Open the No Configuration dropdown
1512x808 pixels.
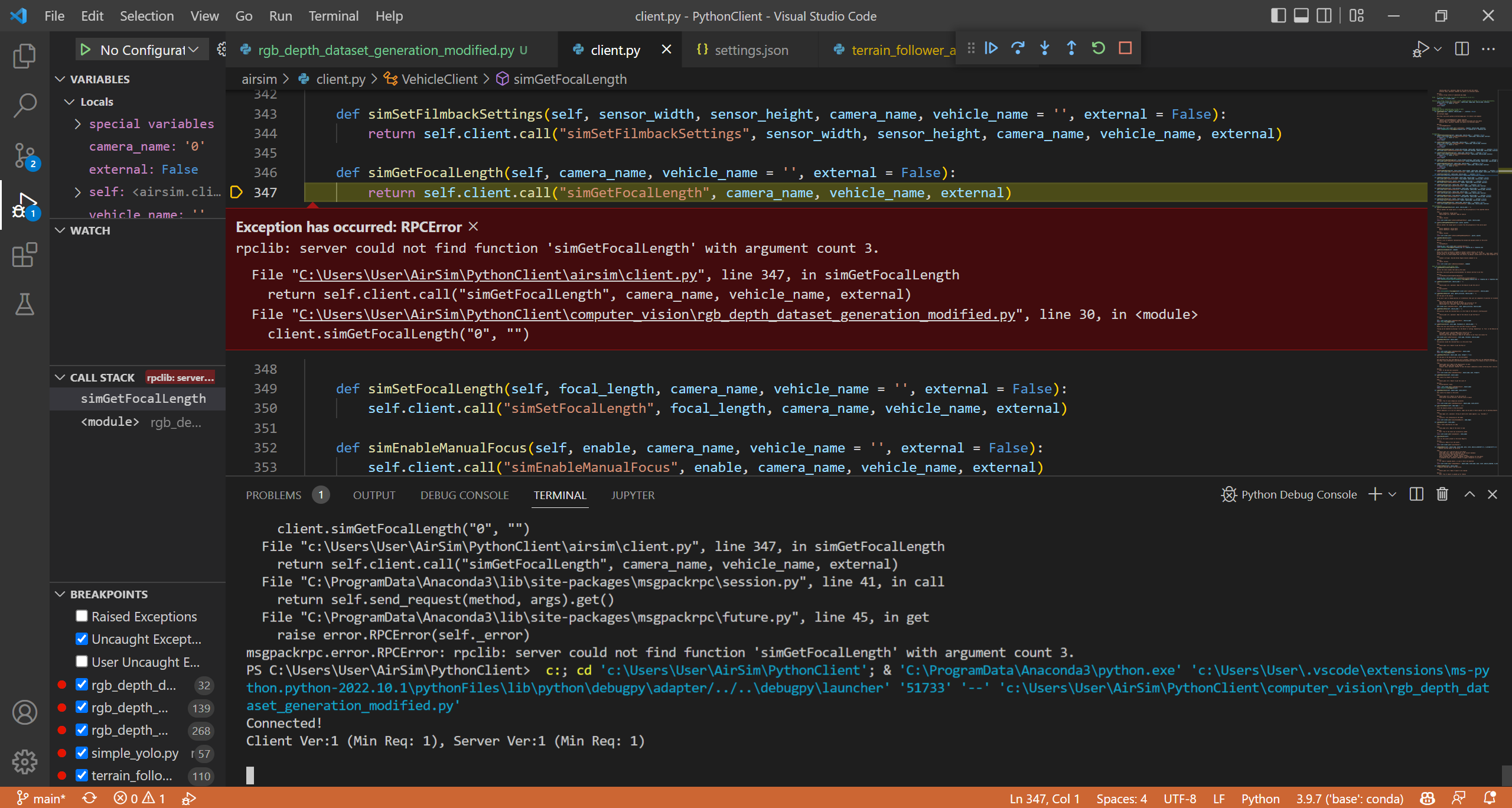141,50
